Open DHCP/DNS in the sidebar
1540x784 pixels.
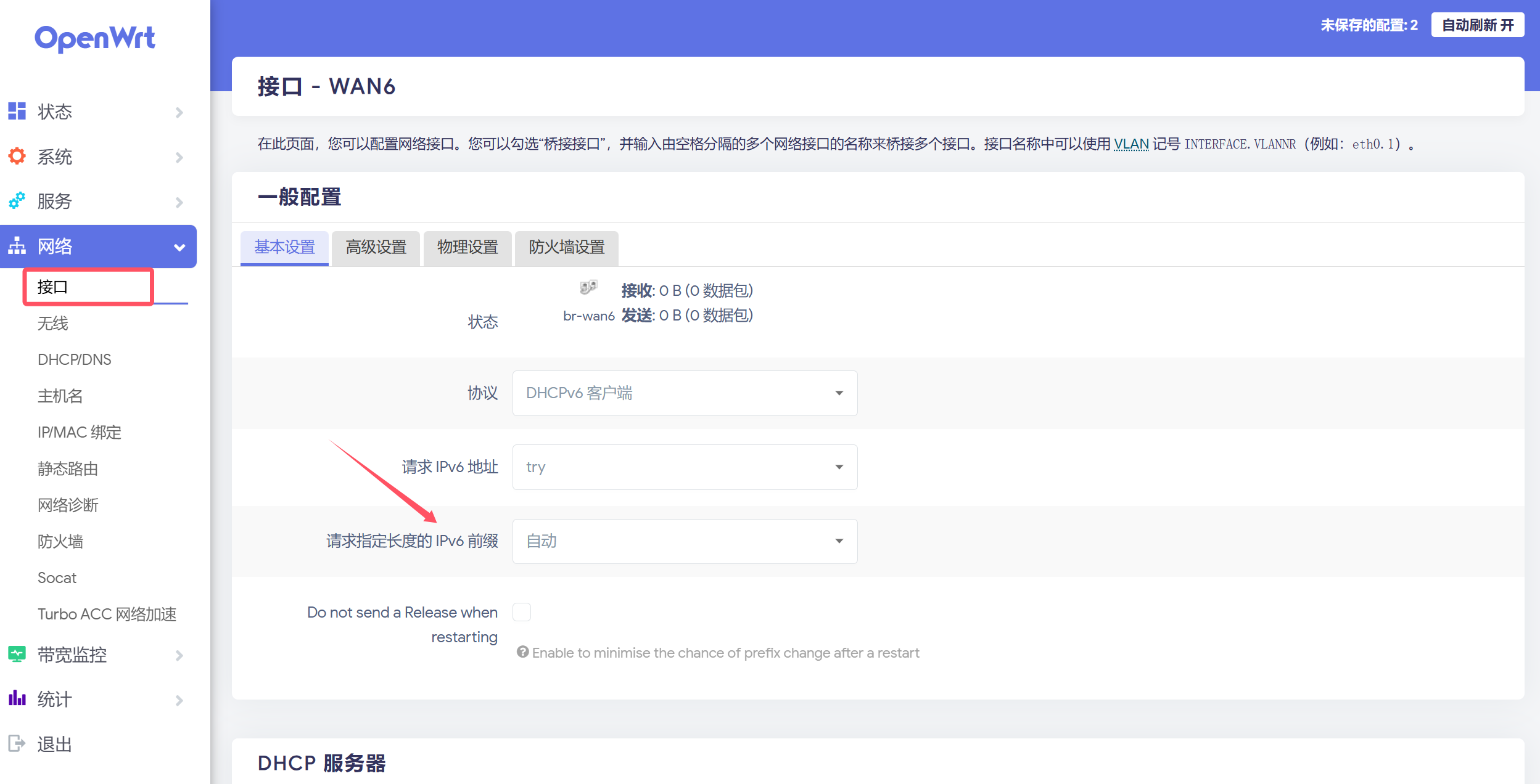[75, 359]
